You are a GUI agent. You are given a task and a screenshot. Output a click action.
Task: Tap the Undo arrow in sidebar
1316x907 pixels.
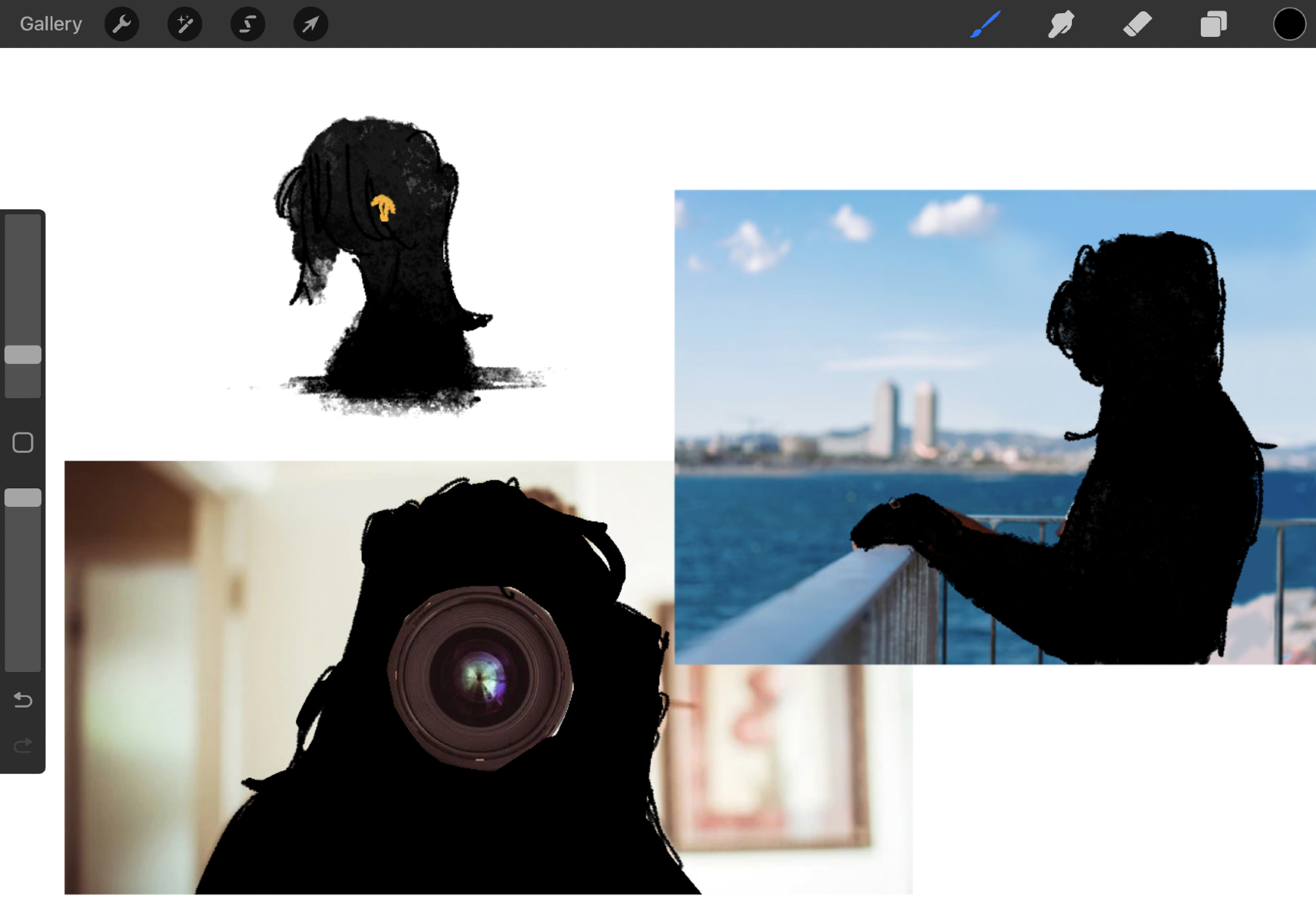coord(23,700)
